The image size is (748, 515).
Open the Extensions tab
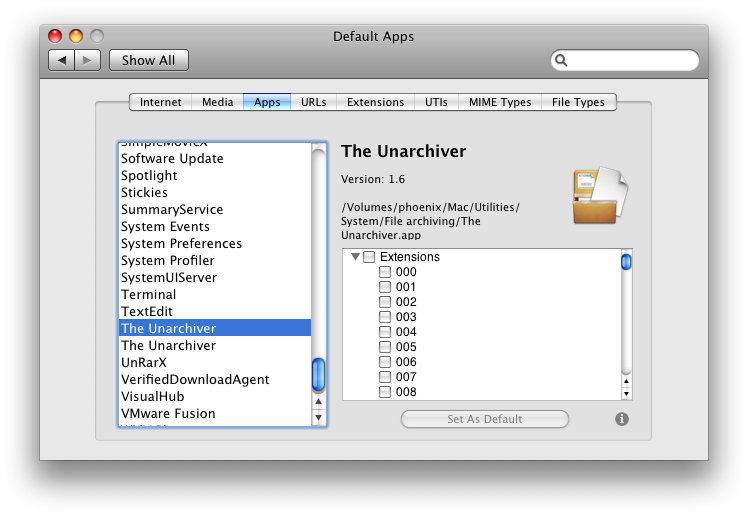(x=375, y=102)
